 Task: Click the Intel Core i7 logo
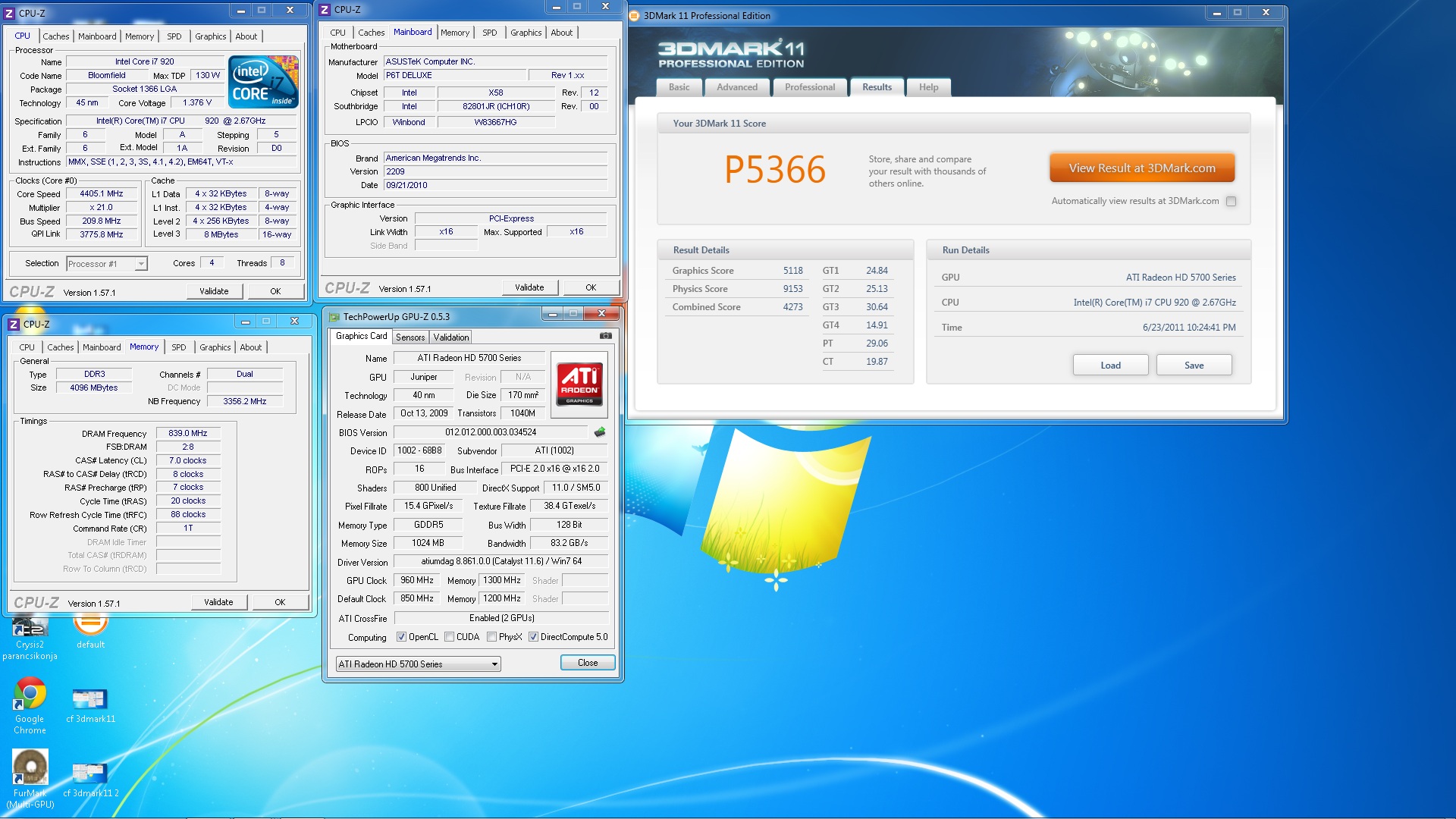263,82
